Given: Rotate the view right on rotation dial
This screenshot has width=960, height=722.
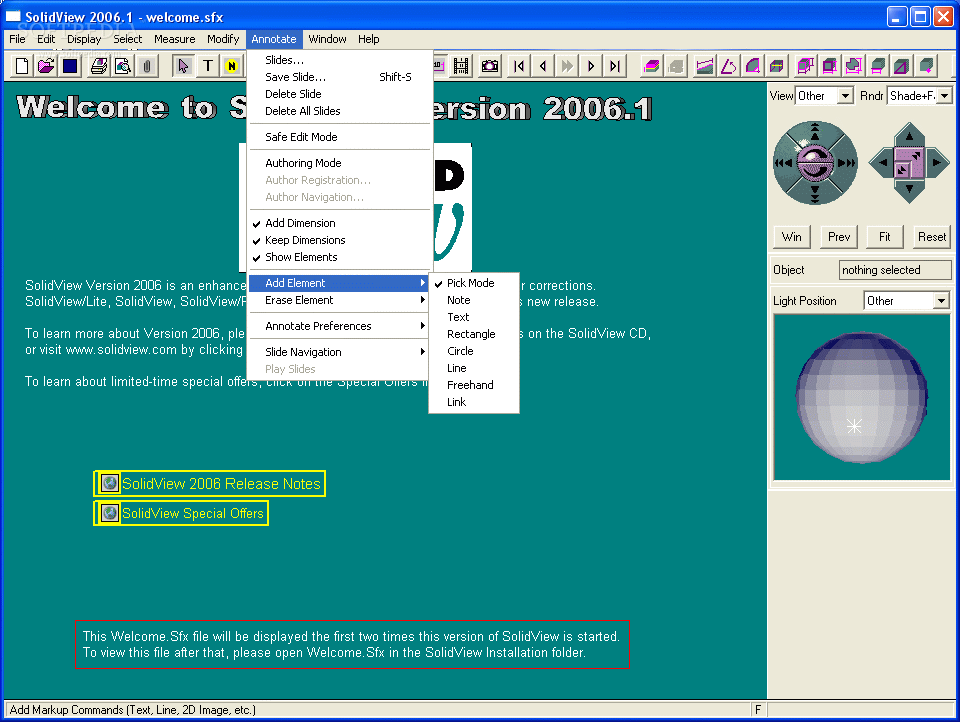Looking at the screenshot, I should (x=847, y=163).
